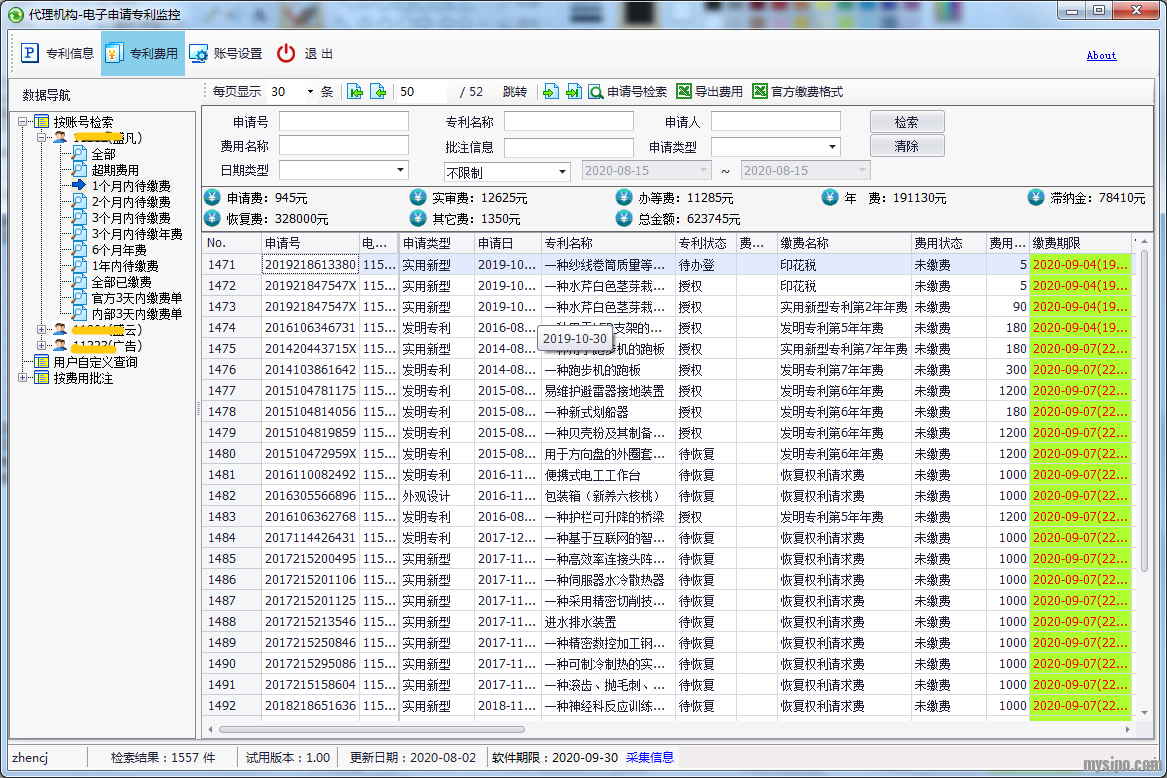The height and width of the screenshot is (778, 1167).
Task: Click the 检索 search button
Action: [x=906, y=122]
